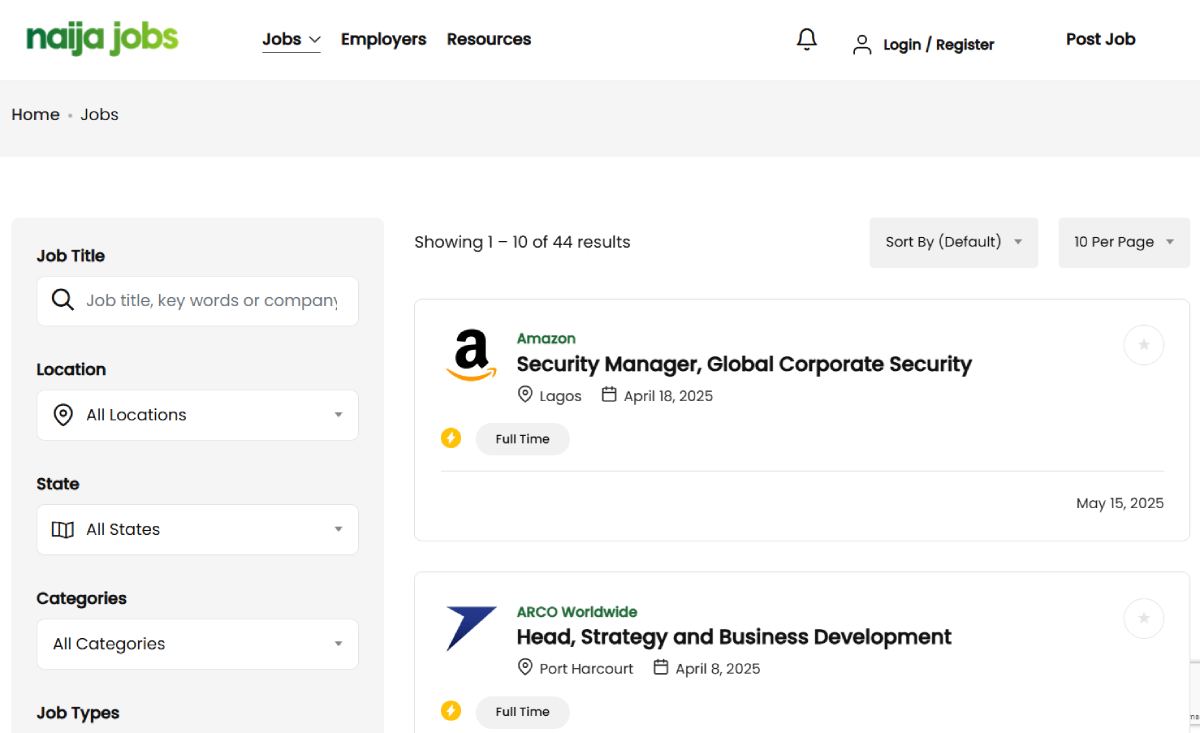Click the featured lightning badge on Amazon job
This screenshot has width=1200, height=733.
451,438
